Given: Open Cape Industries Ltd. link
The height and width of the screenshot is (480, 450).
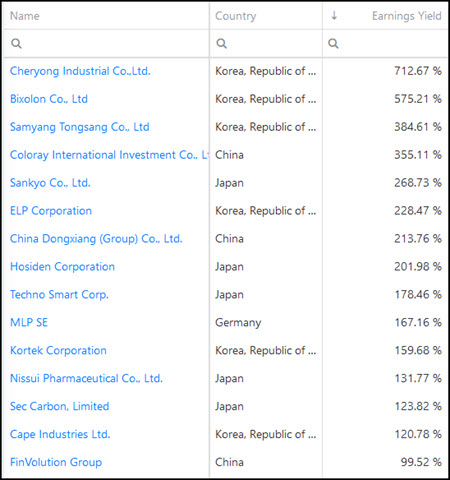Looking at the screenshot, I should (60, 434).
